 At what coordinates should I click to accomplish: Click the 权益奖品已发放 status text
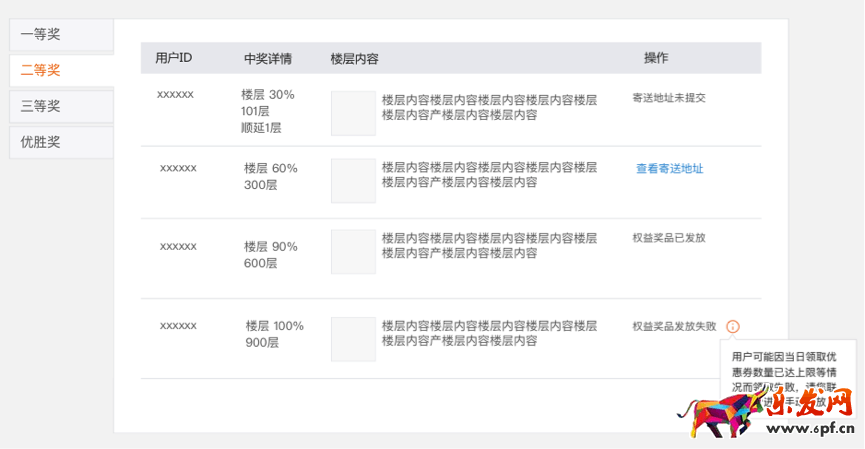pyautogui.click(x=669, y=238)
